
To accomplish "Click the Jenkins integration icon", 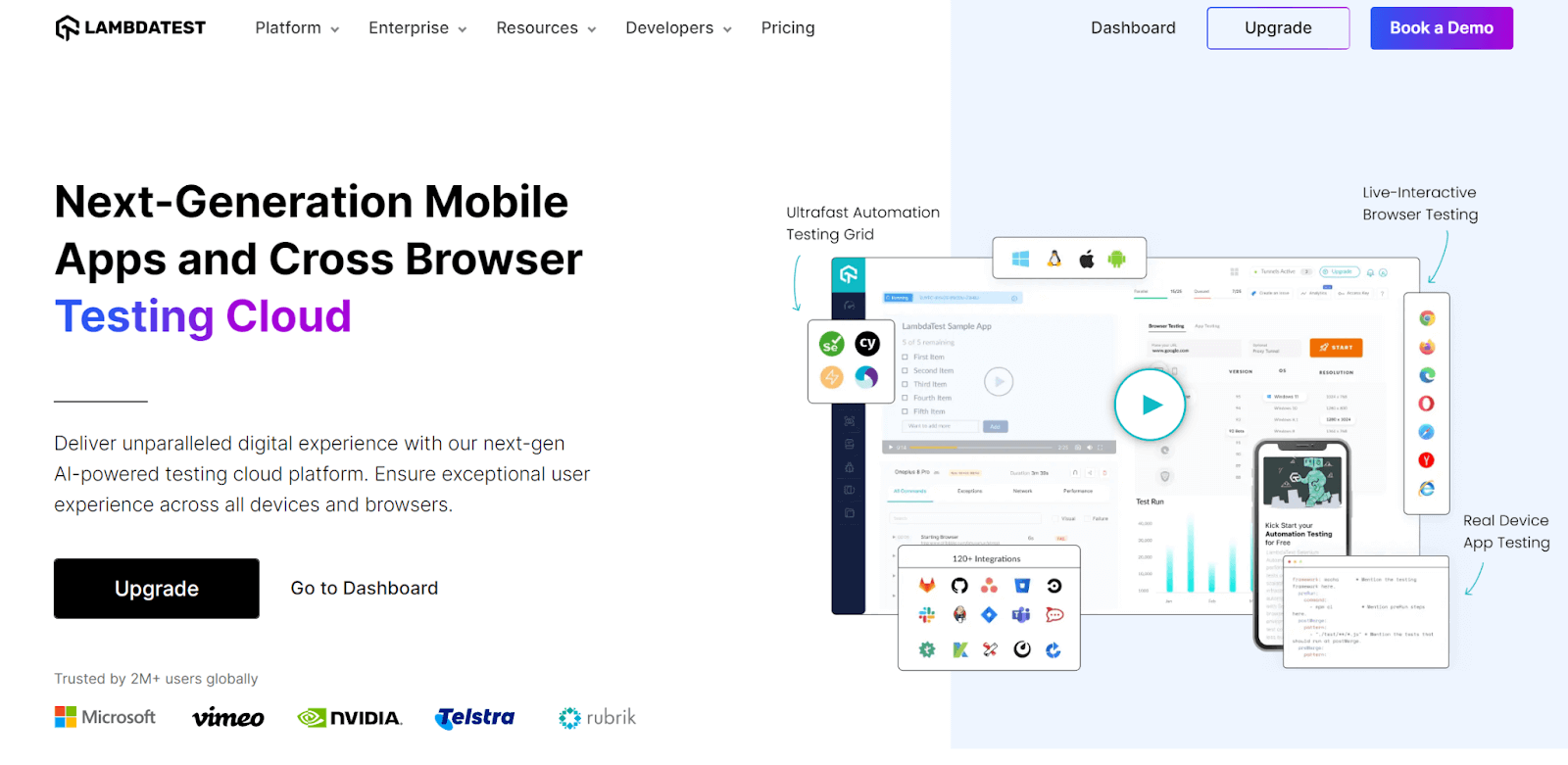I will pyautogui.click(x=959, y=615).
